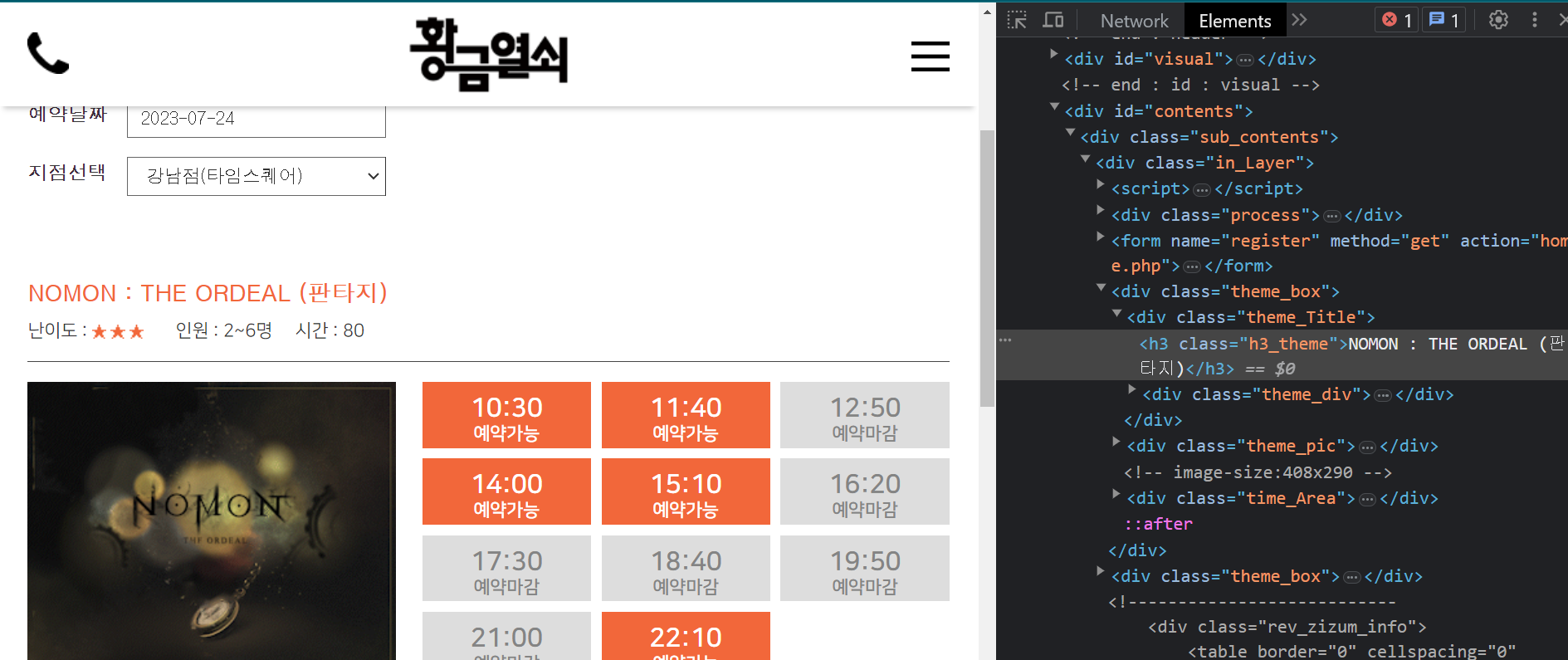Click the closed 17:30 slot
Image resolution: width=1568 pixels, height=660 pixels.
[x=506, y=568]
